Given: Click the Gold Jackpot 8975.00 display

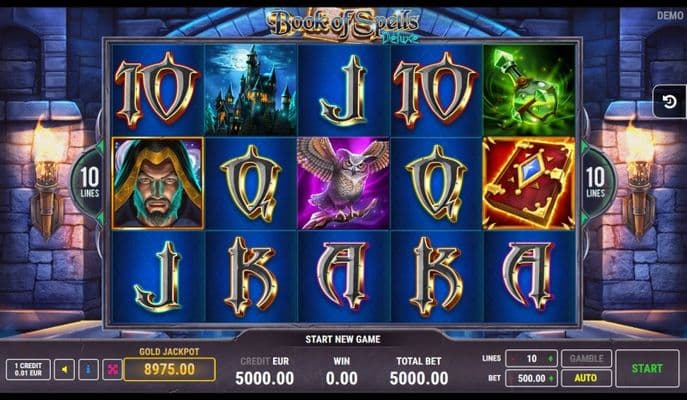Looking at the screenshot, I should [x=170, y=369].
